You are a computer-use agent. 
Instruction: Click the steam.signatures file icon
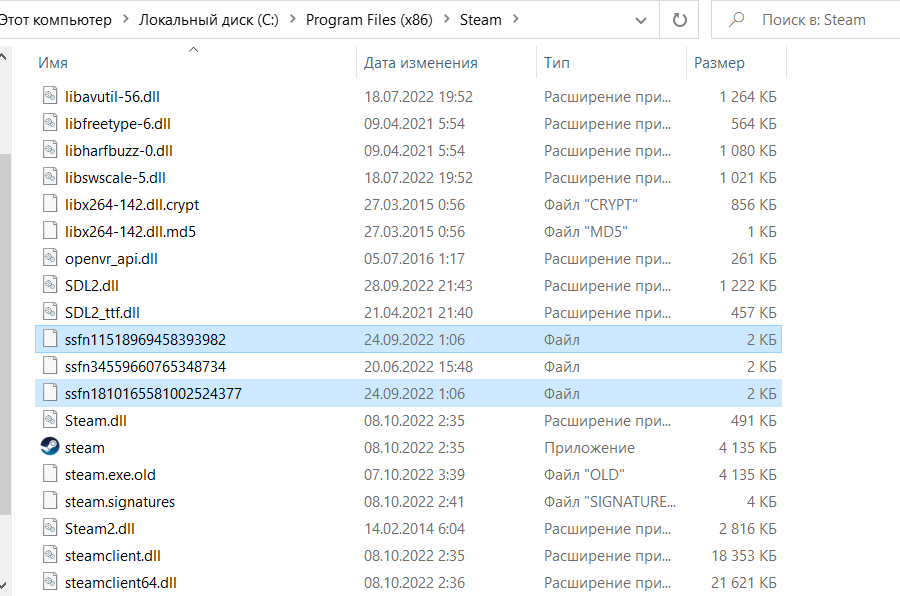(50, 500)
